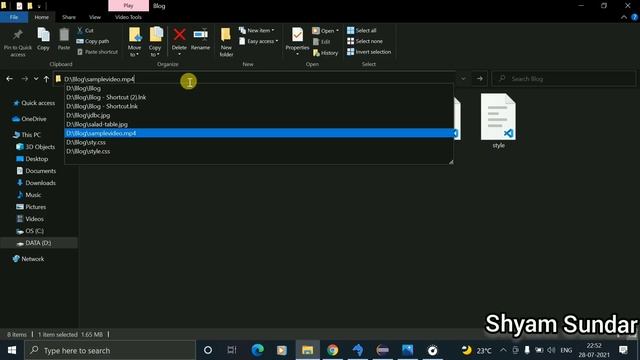Go back with the Back arrow
The width and height of the screenshot is (640, 360).
tap(9, 79)
